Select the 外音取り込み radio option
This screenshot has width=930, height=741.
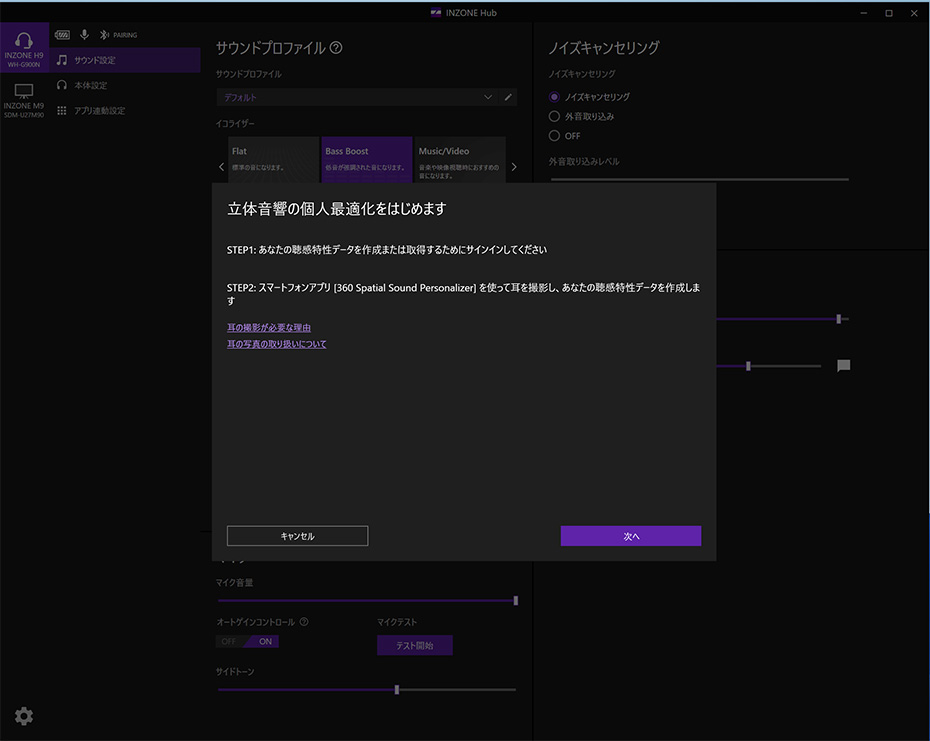pos(555,116)
